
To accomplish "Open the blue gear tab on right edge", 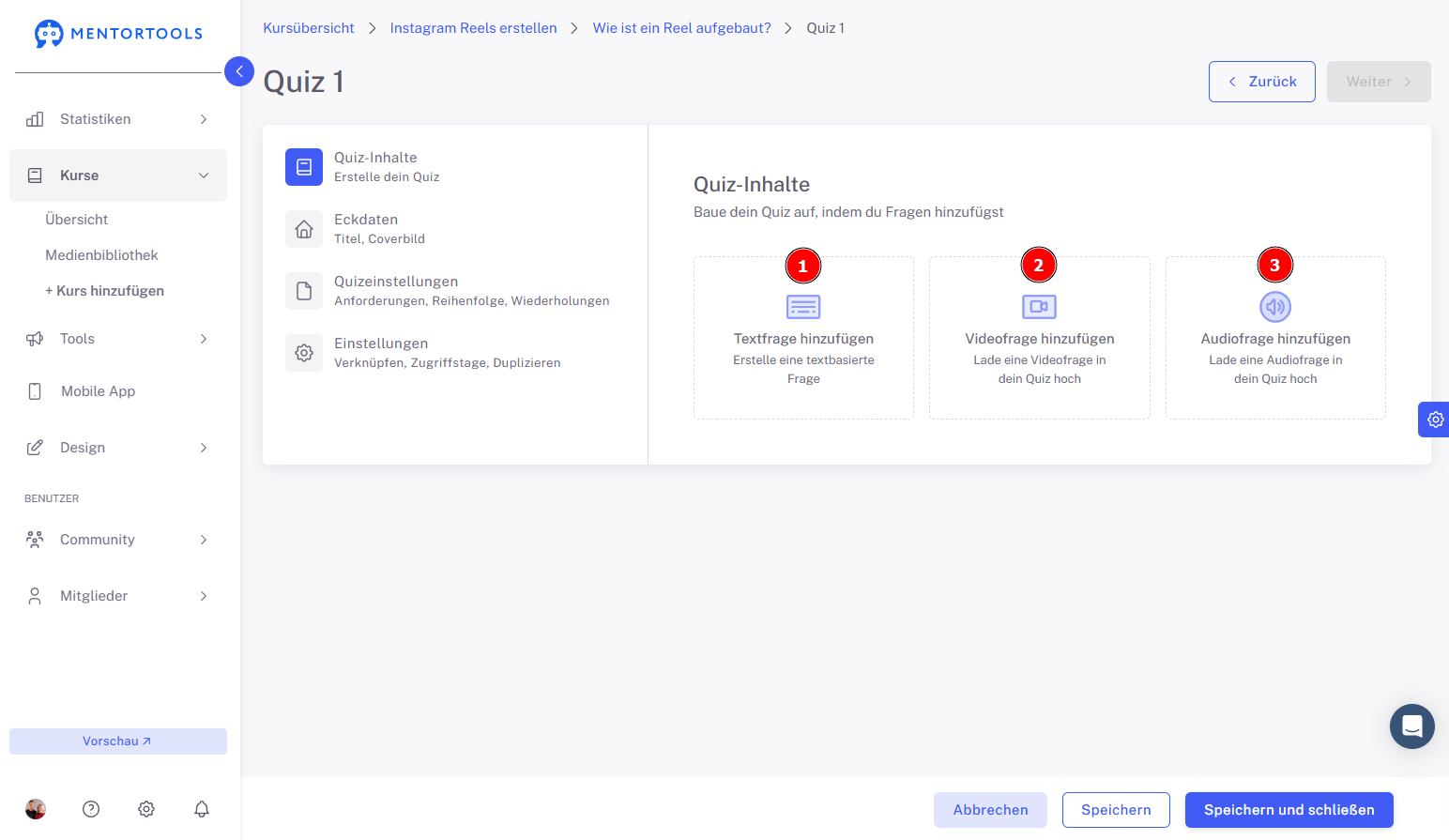I will coord(1434,420).
